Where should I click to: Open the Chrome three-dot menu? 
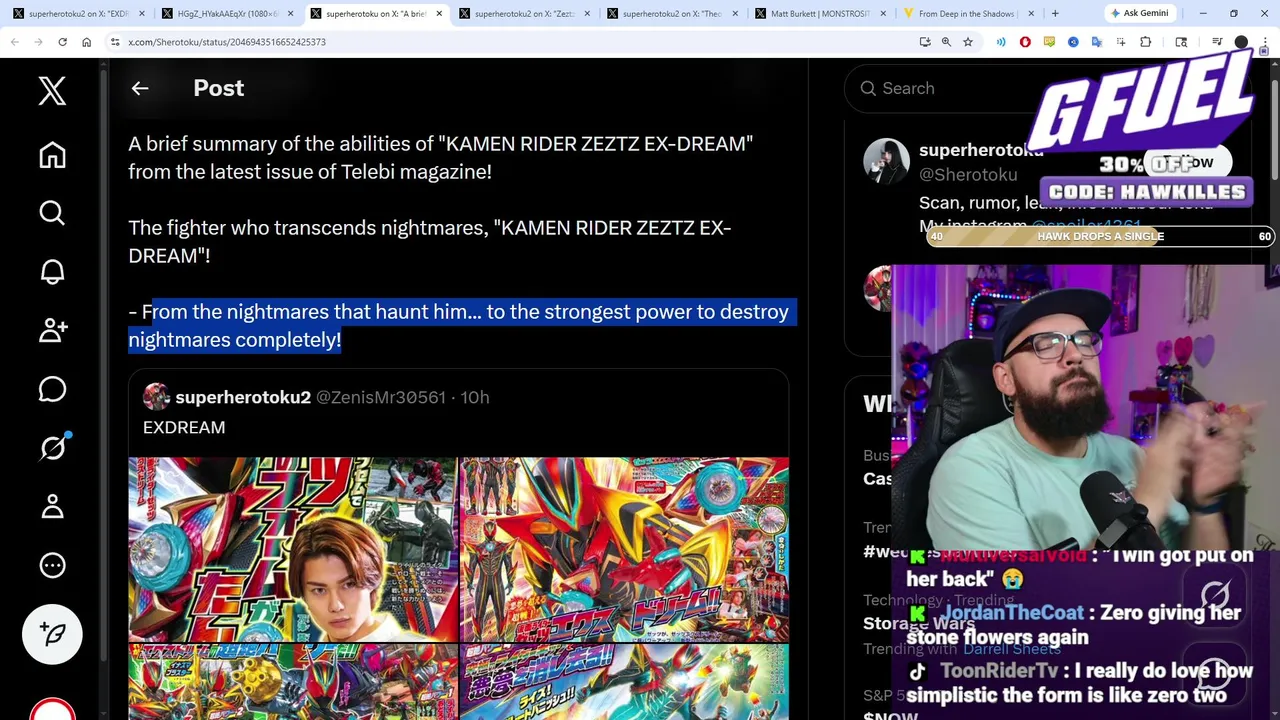point(1265,42)
